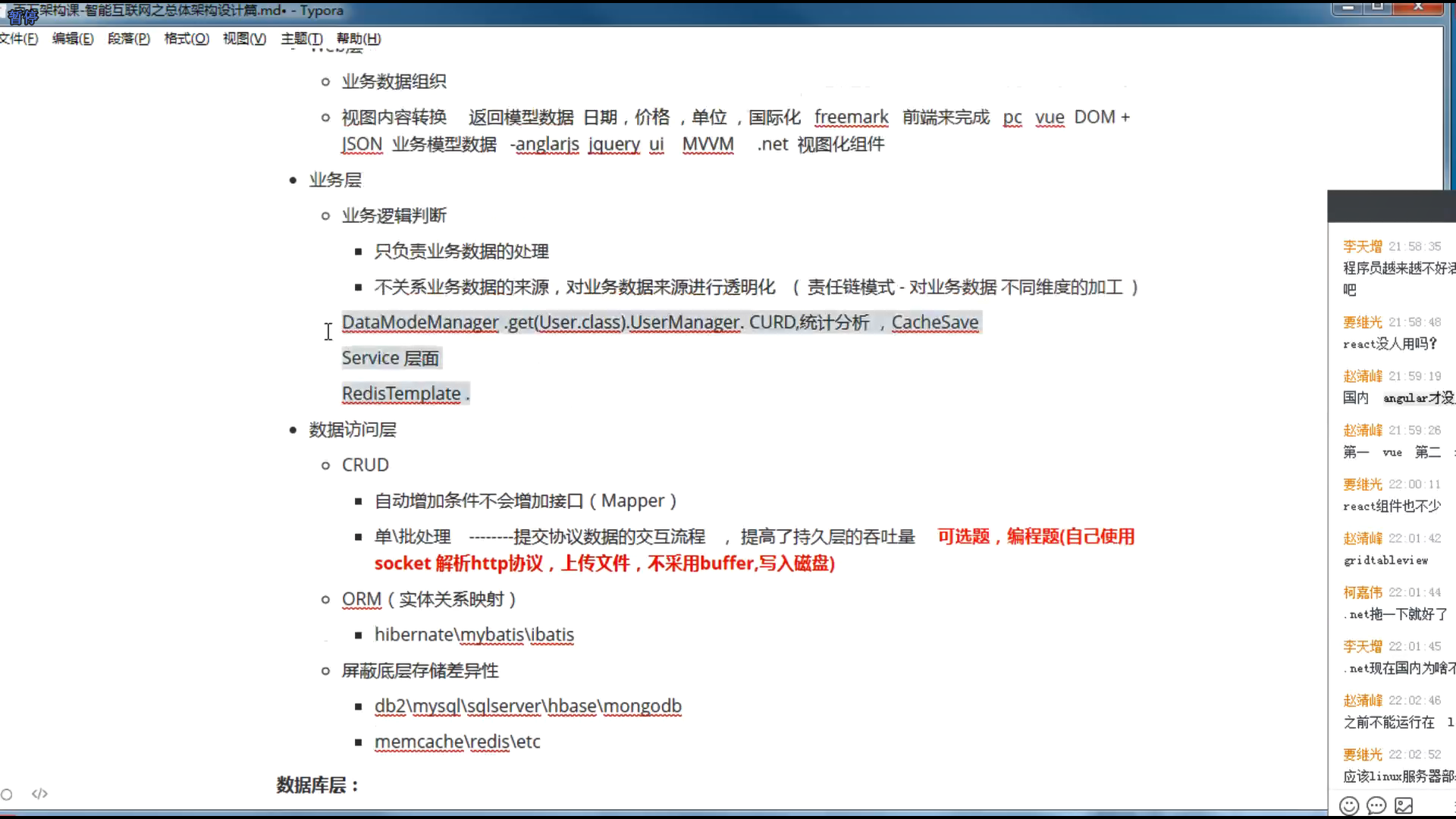Click the red bold 可选题 text

click(x=963, y=537)
